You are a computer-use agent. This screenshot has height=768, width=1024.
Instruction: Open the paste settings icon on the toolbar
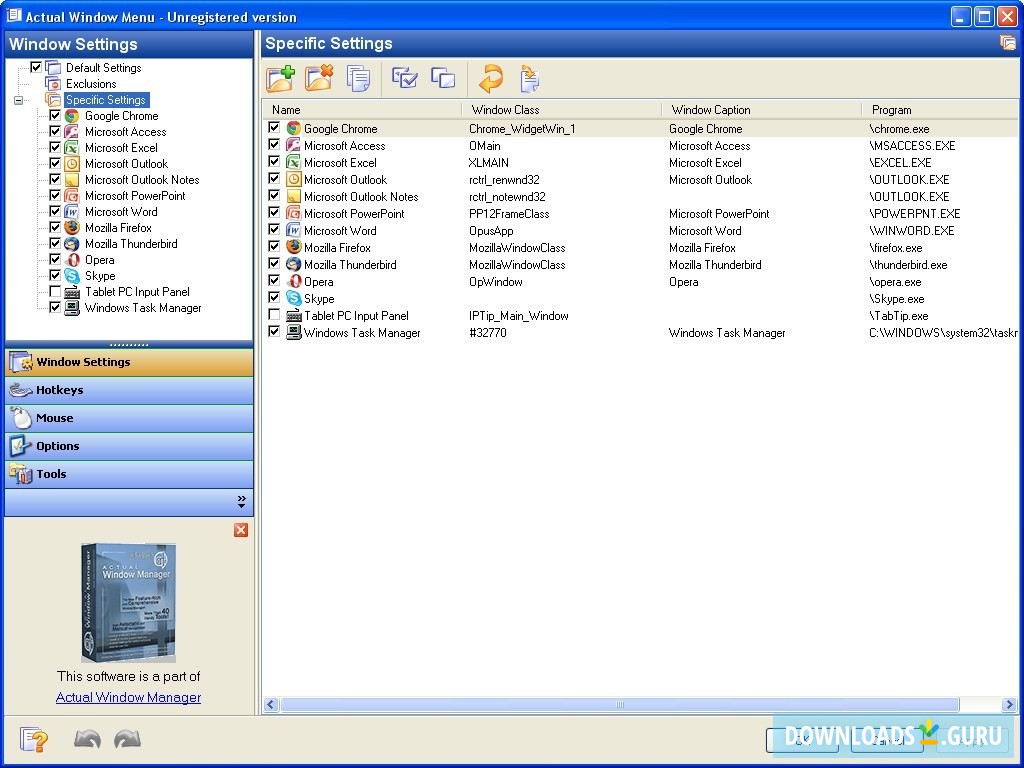click(x=528, y=79)
